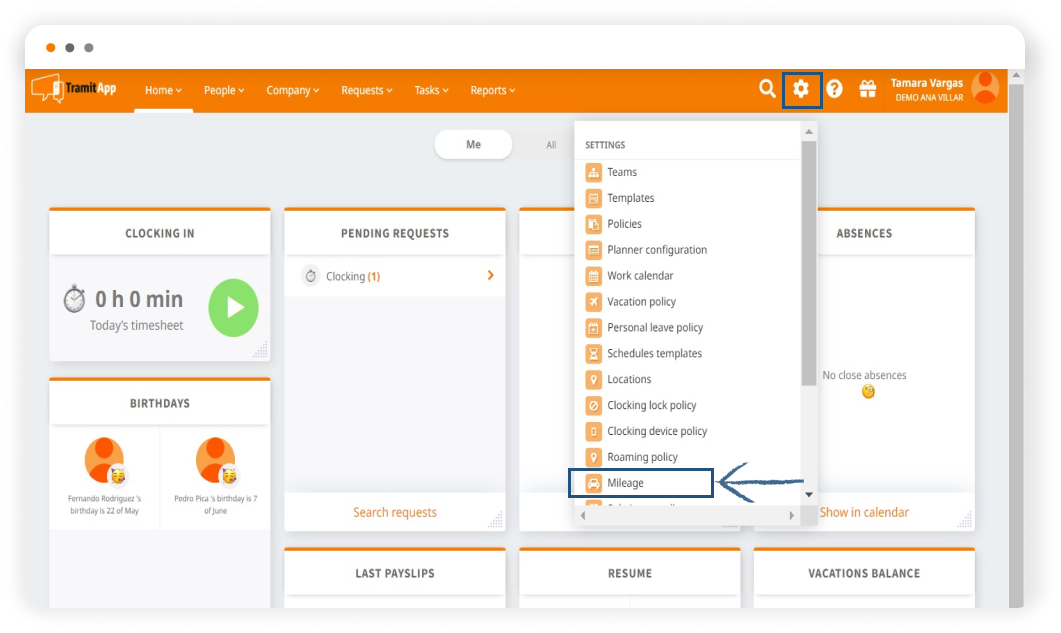Open the gift box icon
Viewport: 1061px width, 633px height.
(867, 89)
